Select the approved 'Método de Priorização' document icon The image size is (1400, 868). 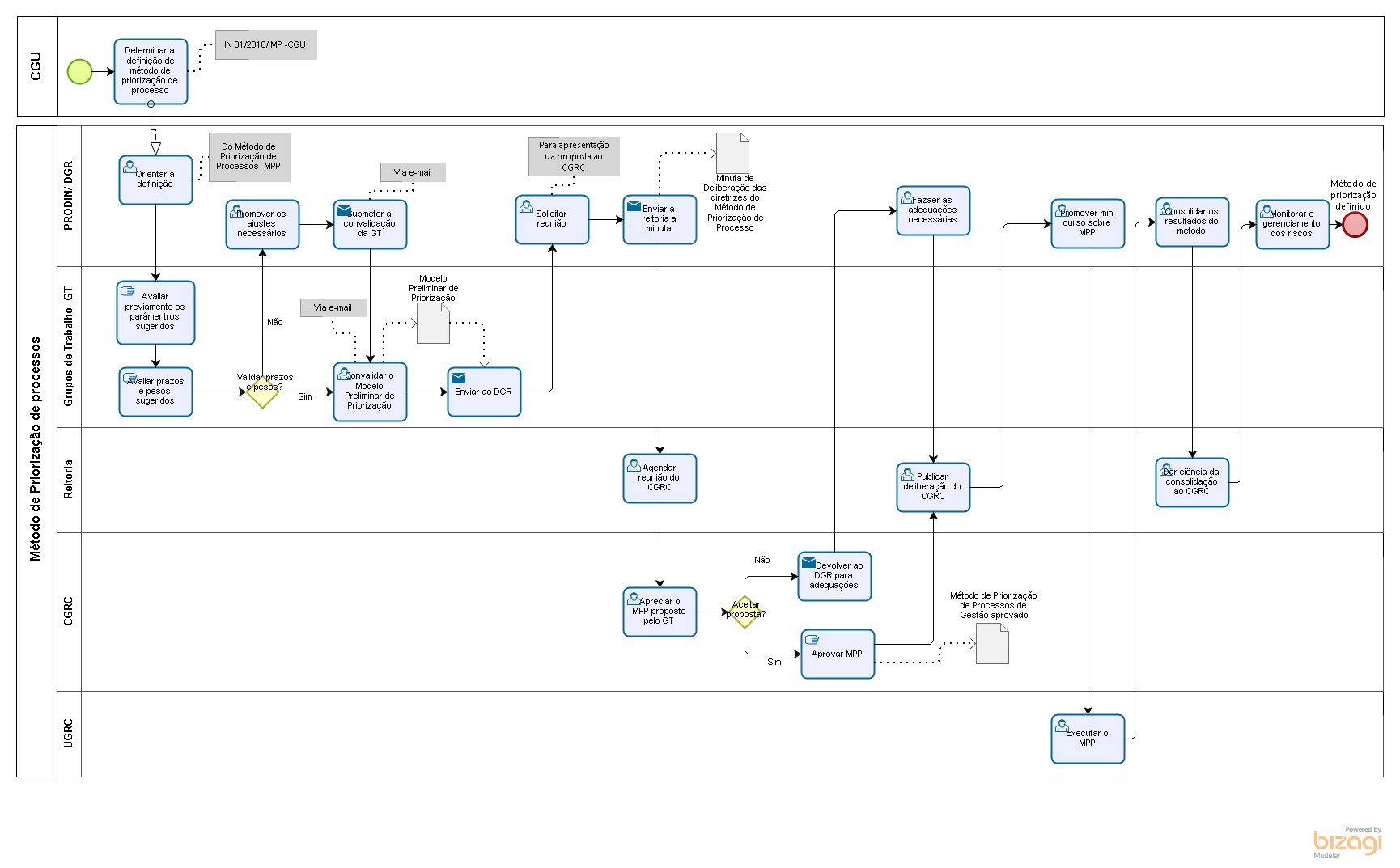click(992, 644)
